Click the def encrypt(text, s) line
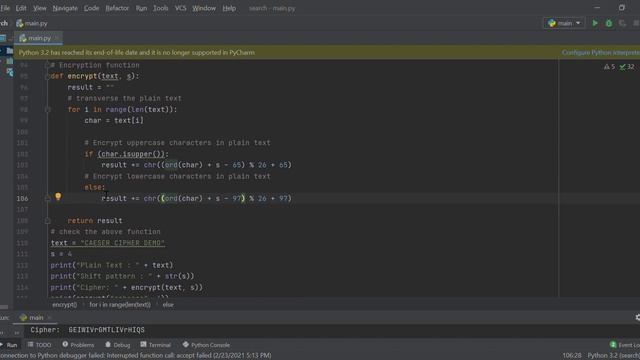The width and height of the screenshot is (640, 360). coord(95,76)
